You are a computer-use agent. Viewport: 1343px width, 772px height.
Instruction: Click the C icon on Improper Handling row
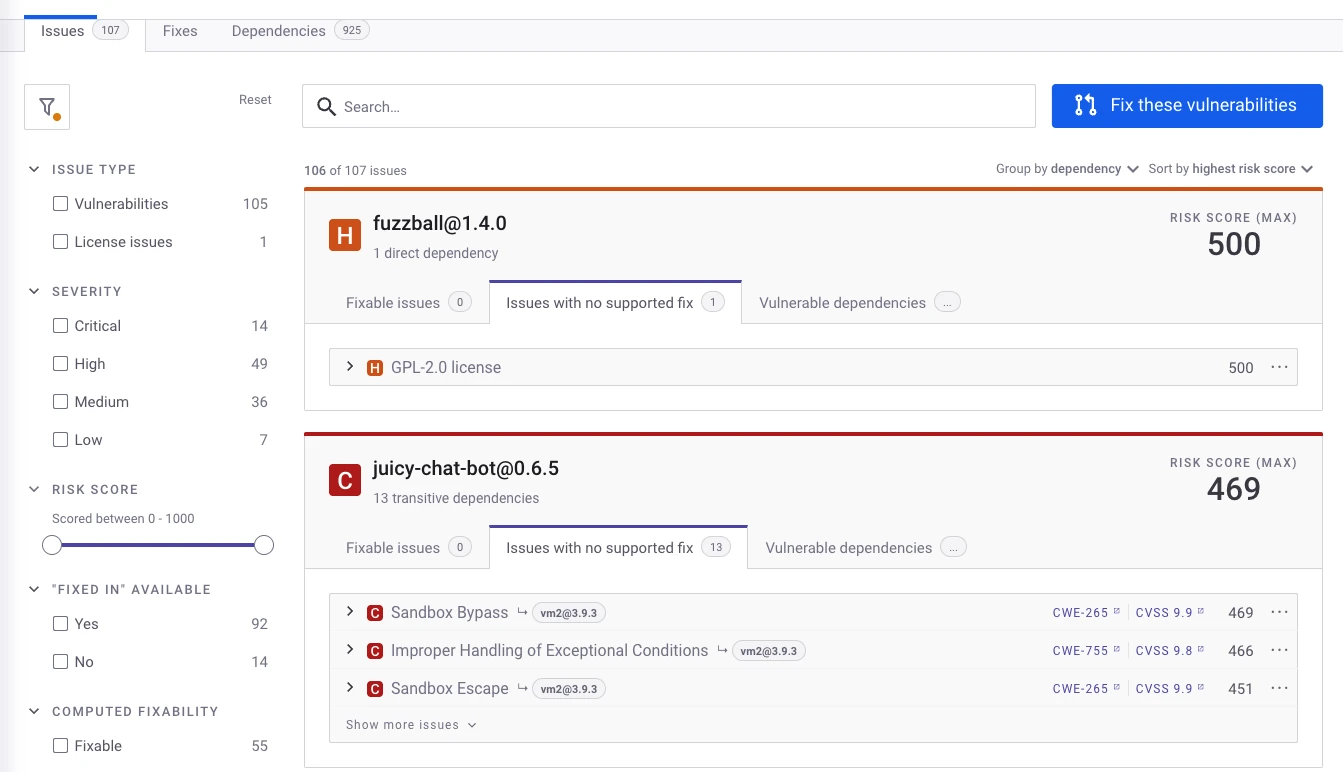375,651
